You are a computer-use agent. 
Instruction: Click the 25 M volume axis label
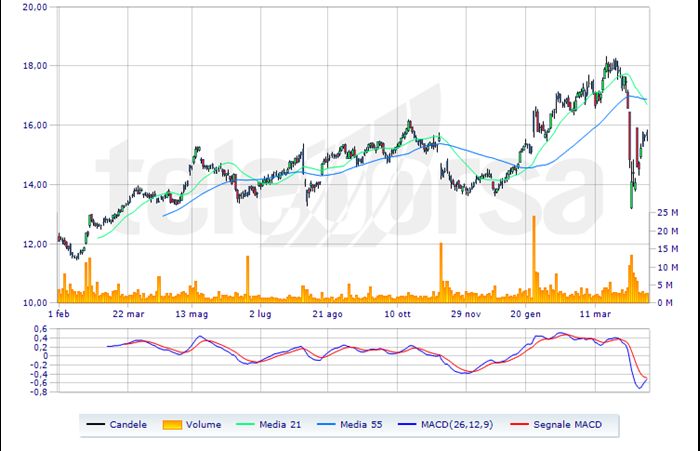[667, 213]
